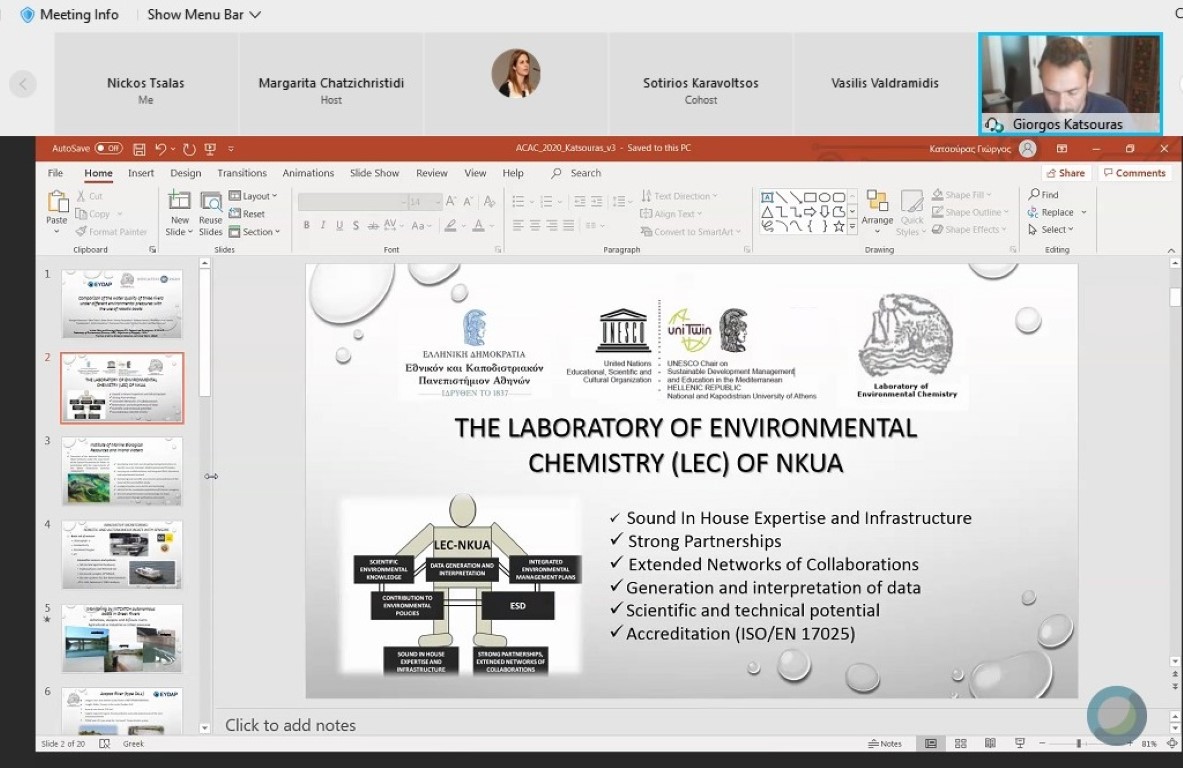
Task: Click the Share button
Action: [1066, 173]
